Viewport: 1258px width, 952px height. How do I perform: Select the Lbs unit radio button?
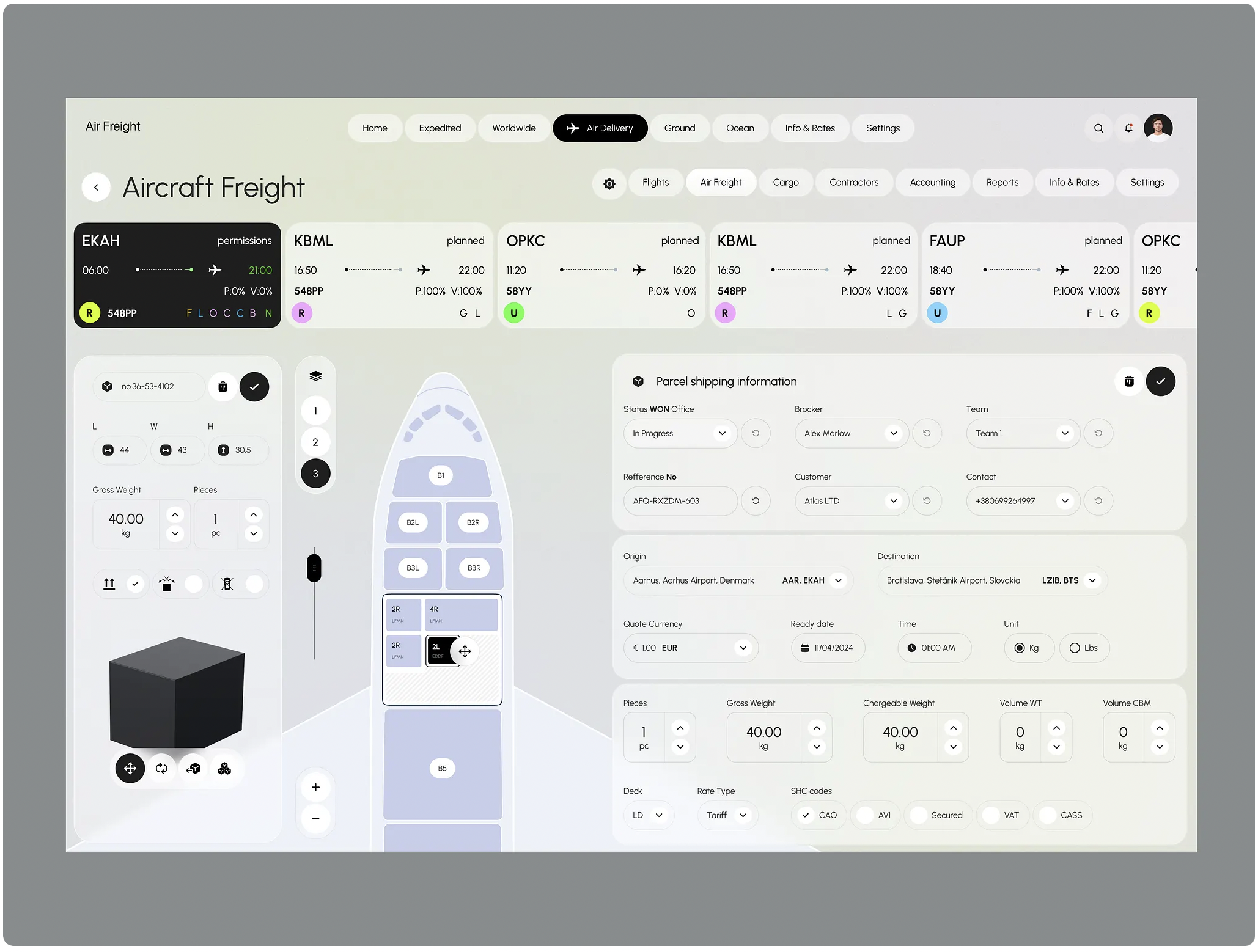click(1075, 648)
